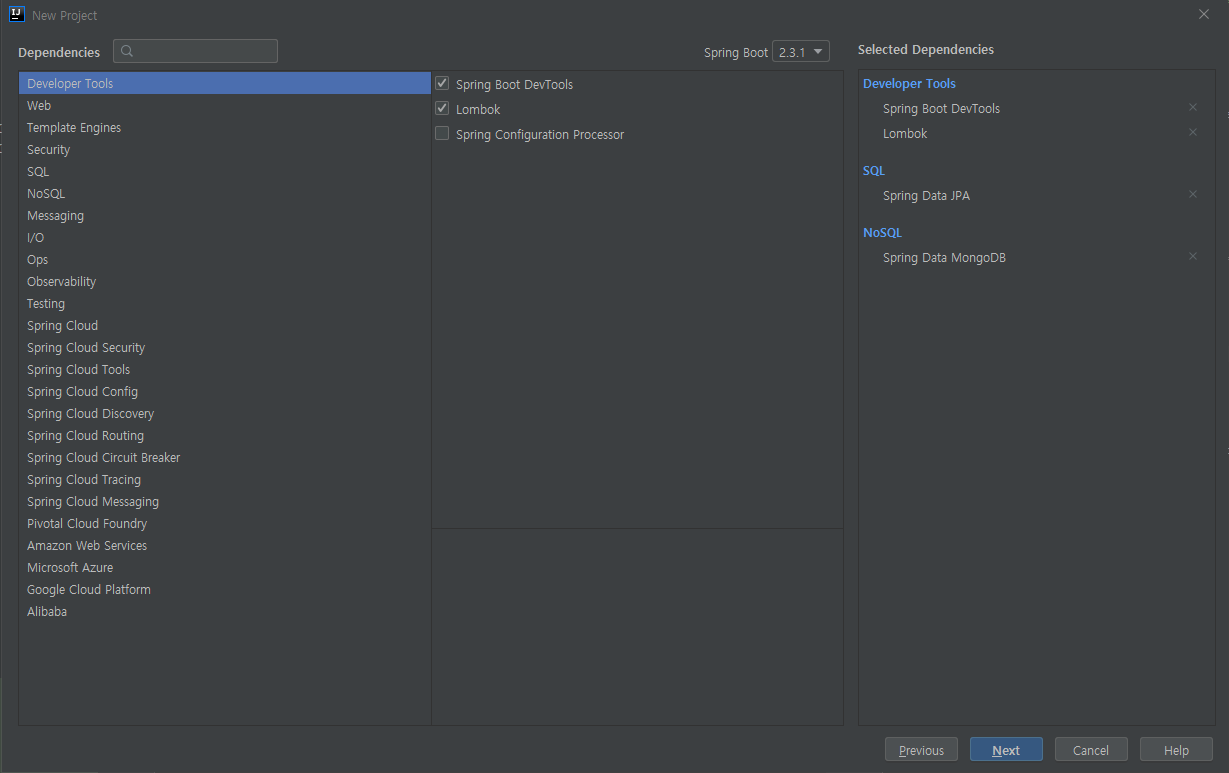Select the Web category

[225, 105]
